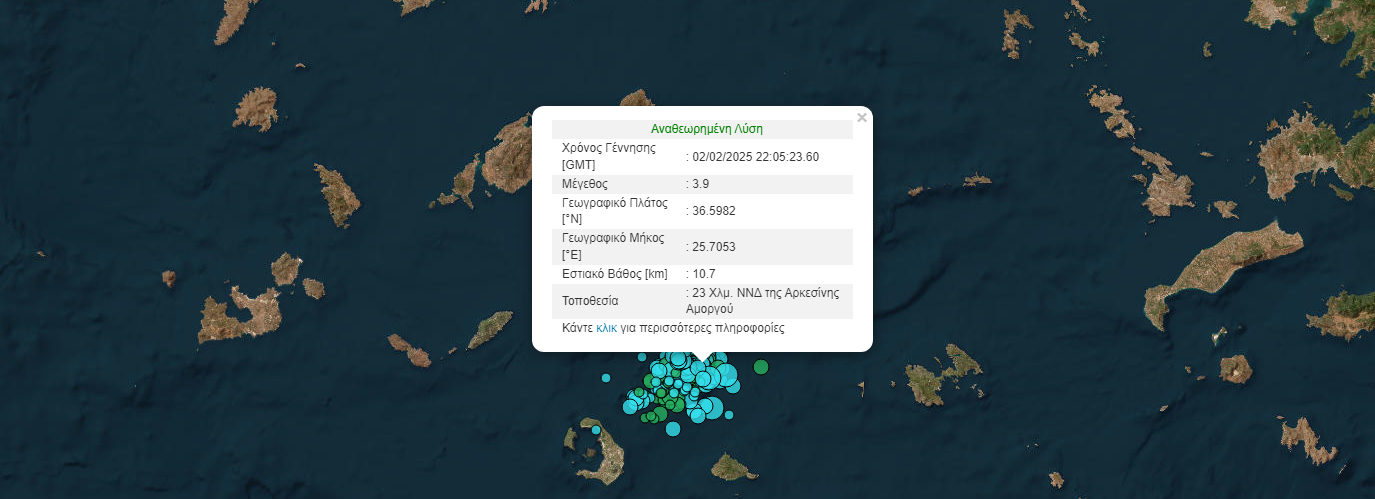The width and height of the screenshot is (1375, 499).
Task: Open the 'κλικ' link for more information
Action: (606, 328)
